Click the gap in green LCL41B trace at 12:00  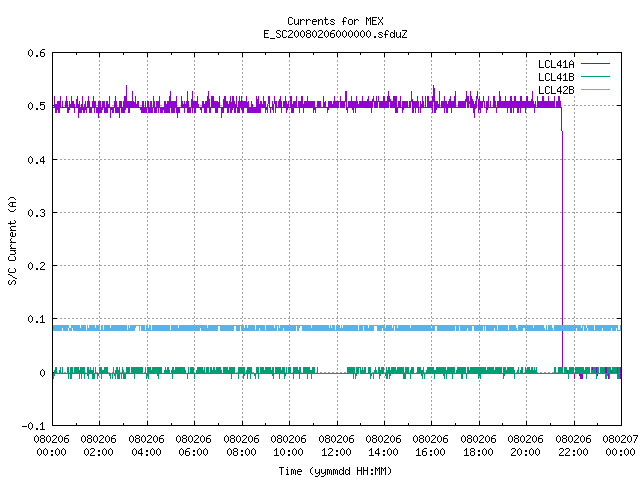tap(333, 372)
